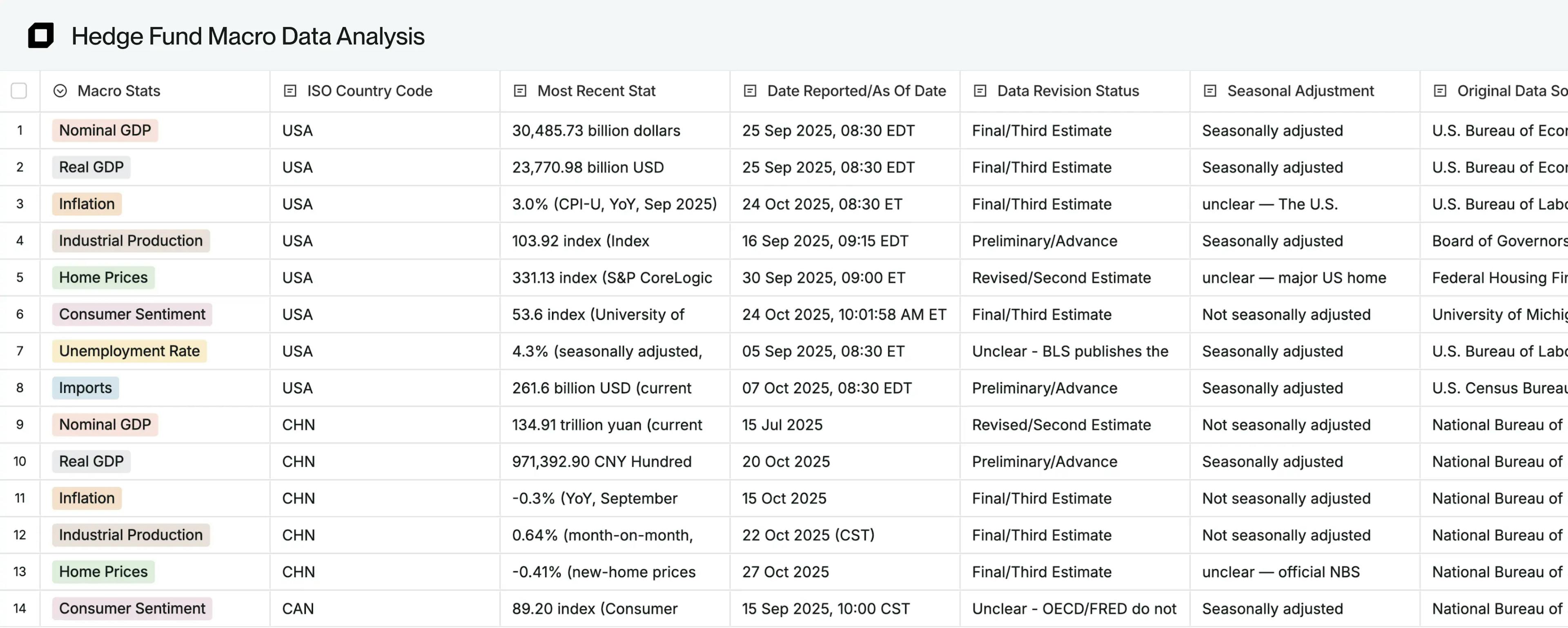
Task: Select the CAN country code cell
Action: (298, 608)
